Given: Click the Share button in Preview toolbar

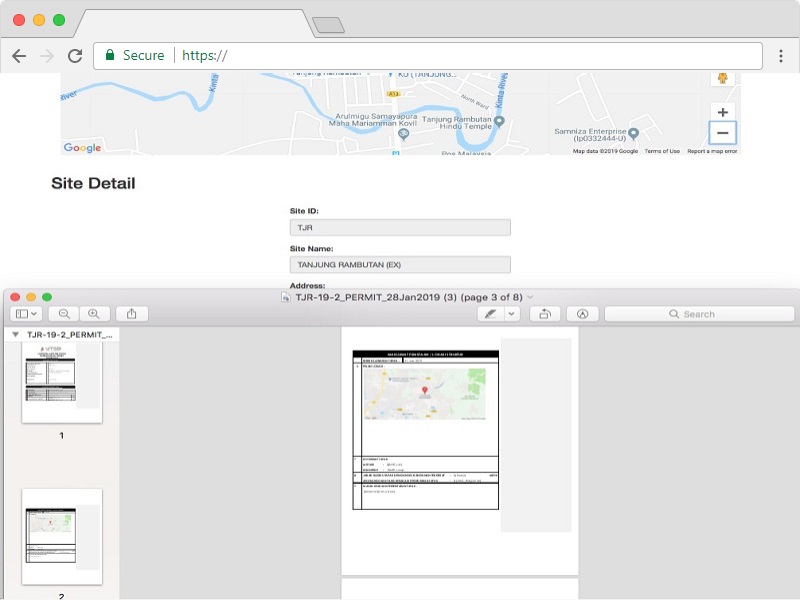Looking at the screenshot, I should point(132,314).
